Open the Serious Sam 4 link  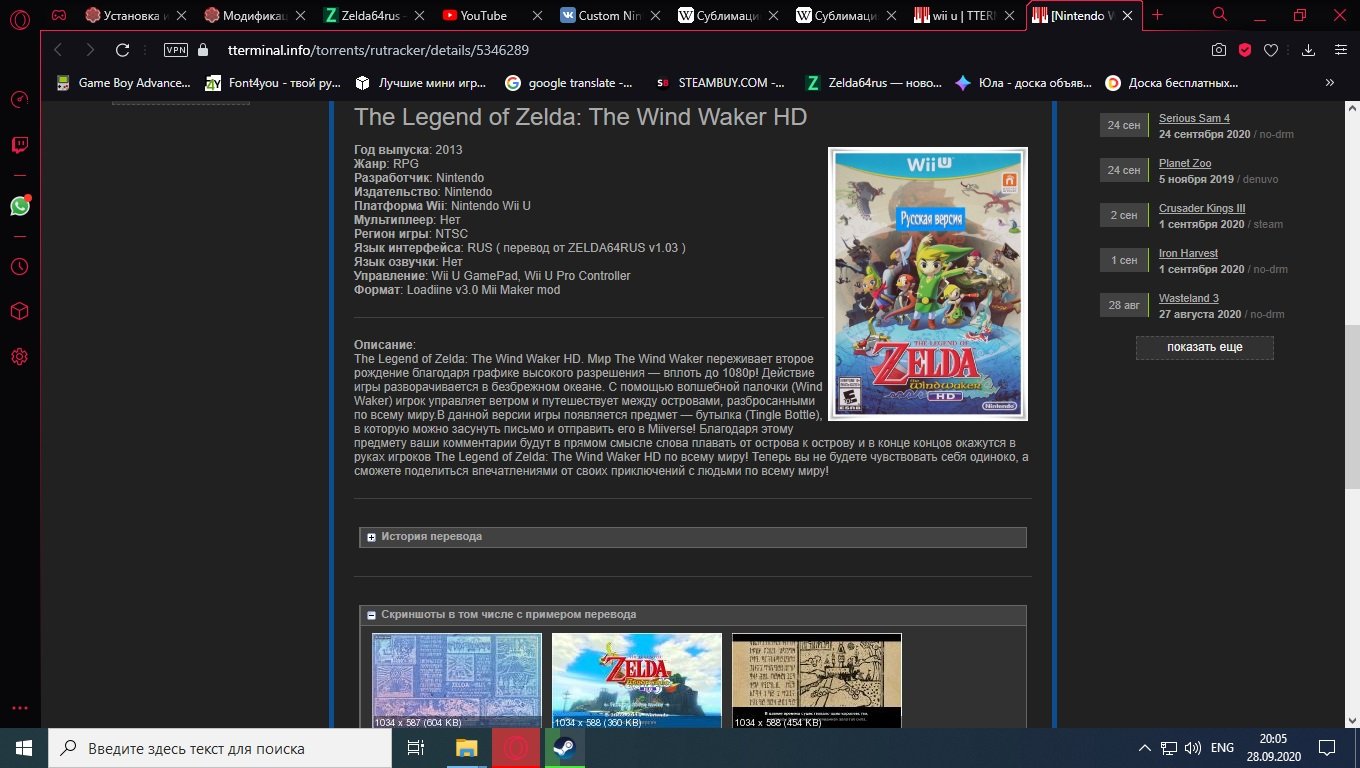(x=1194, y=118)
